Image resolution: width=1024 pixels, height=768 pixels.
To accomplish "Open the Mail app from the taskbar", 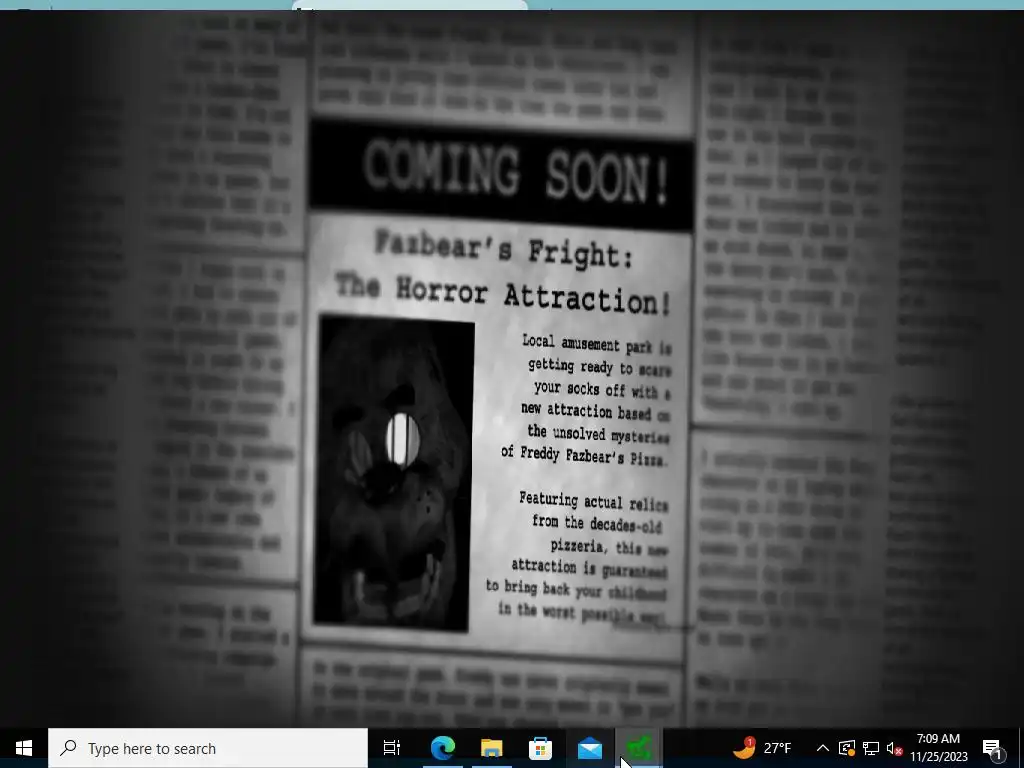I will pyautogui.click(x=590, y=748).
